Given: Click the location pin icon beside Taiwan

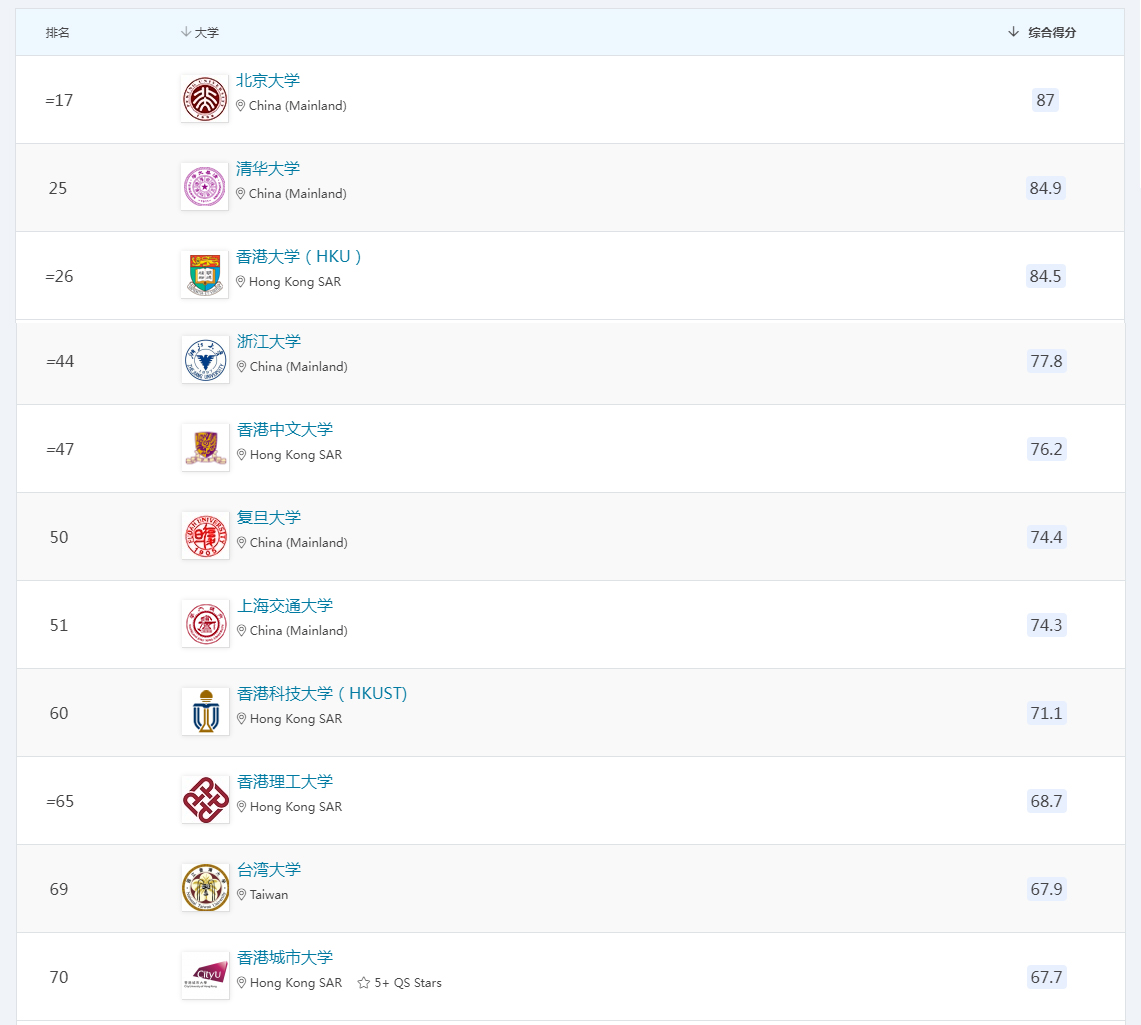Looking at the screenshot, I should (x=241, y=895).
